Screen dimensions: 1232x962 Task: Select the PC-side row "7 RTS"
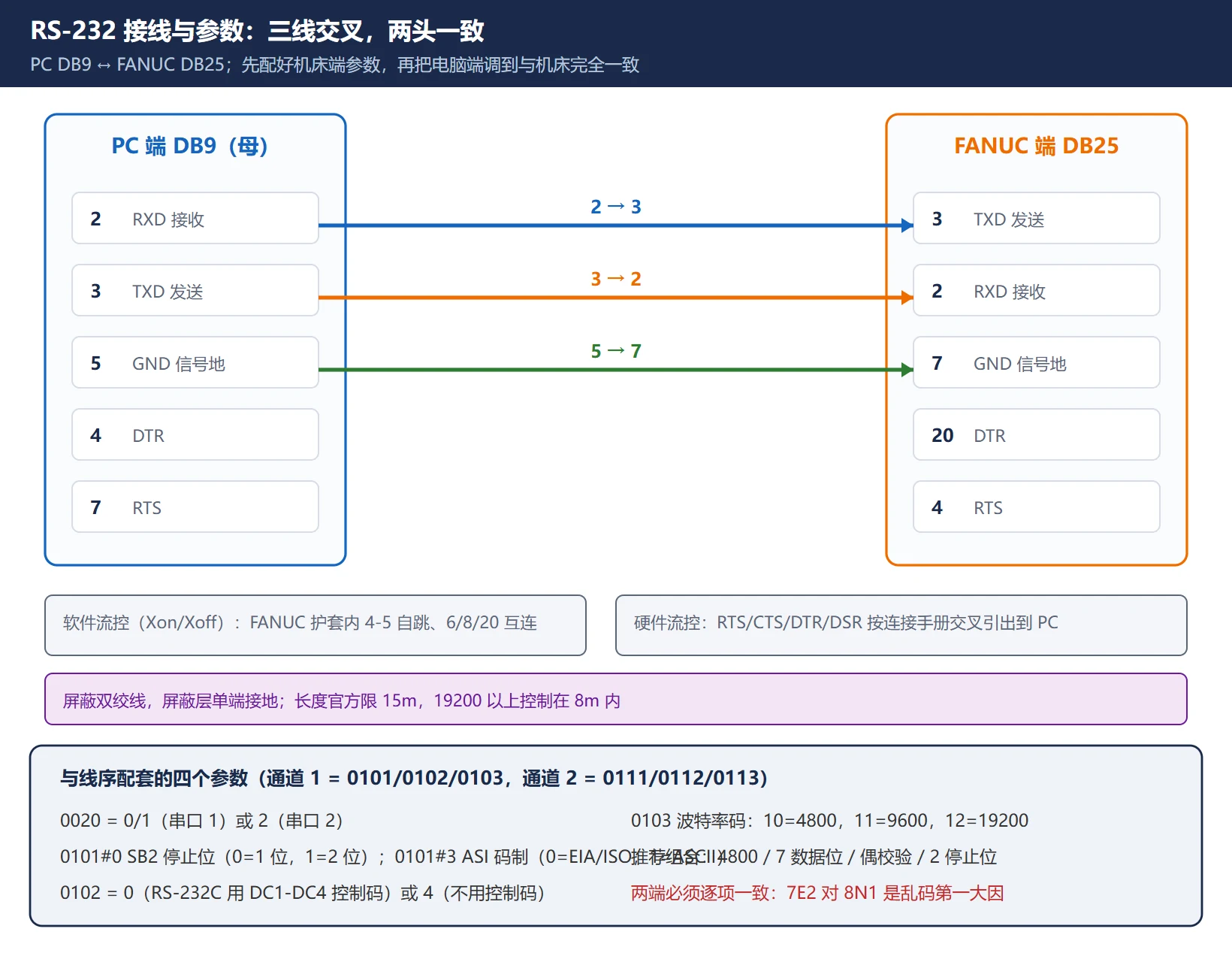[x=195, y=507]
